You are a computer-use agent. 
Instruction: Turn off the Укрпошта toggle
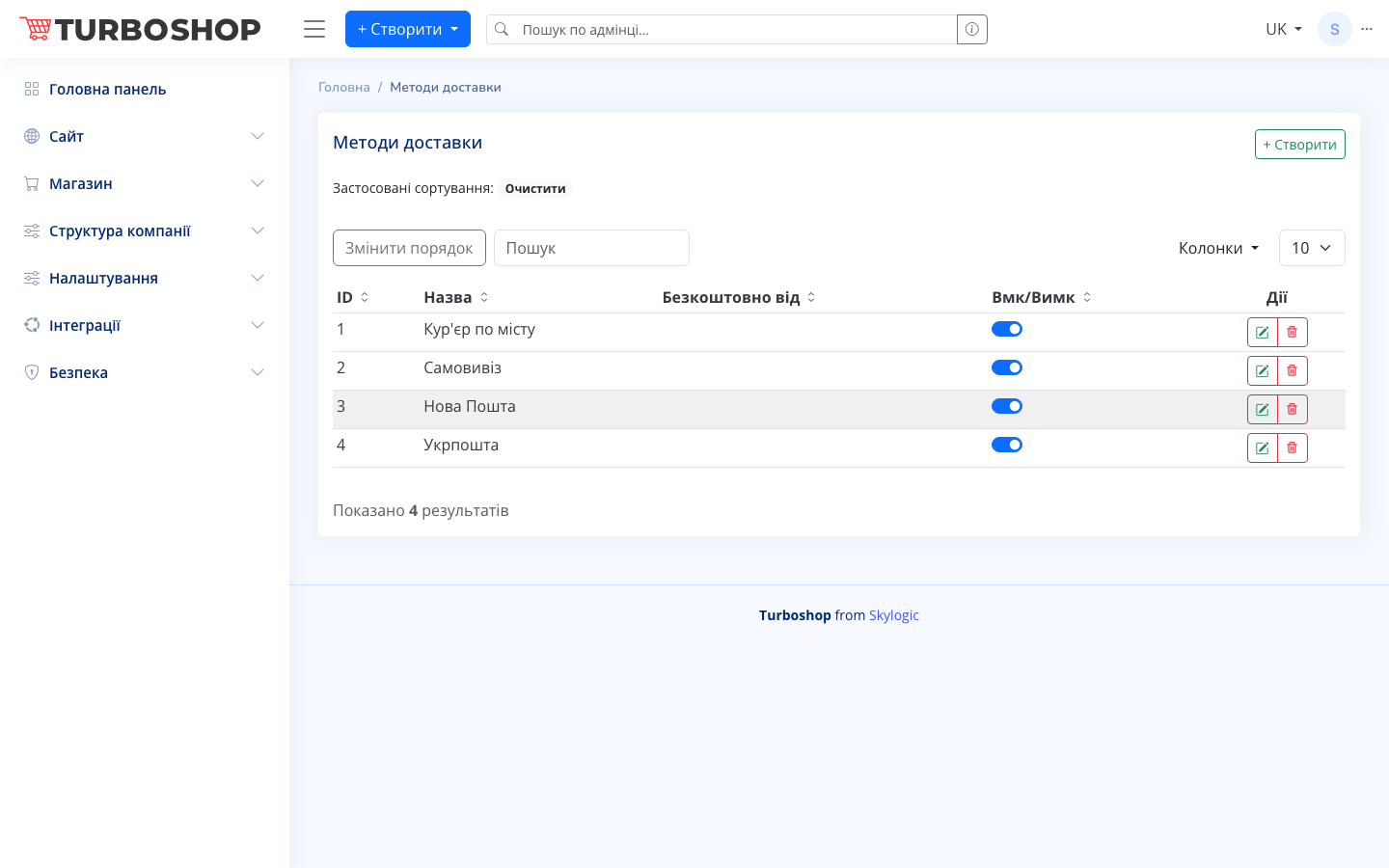1007,445
